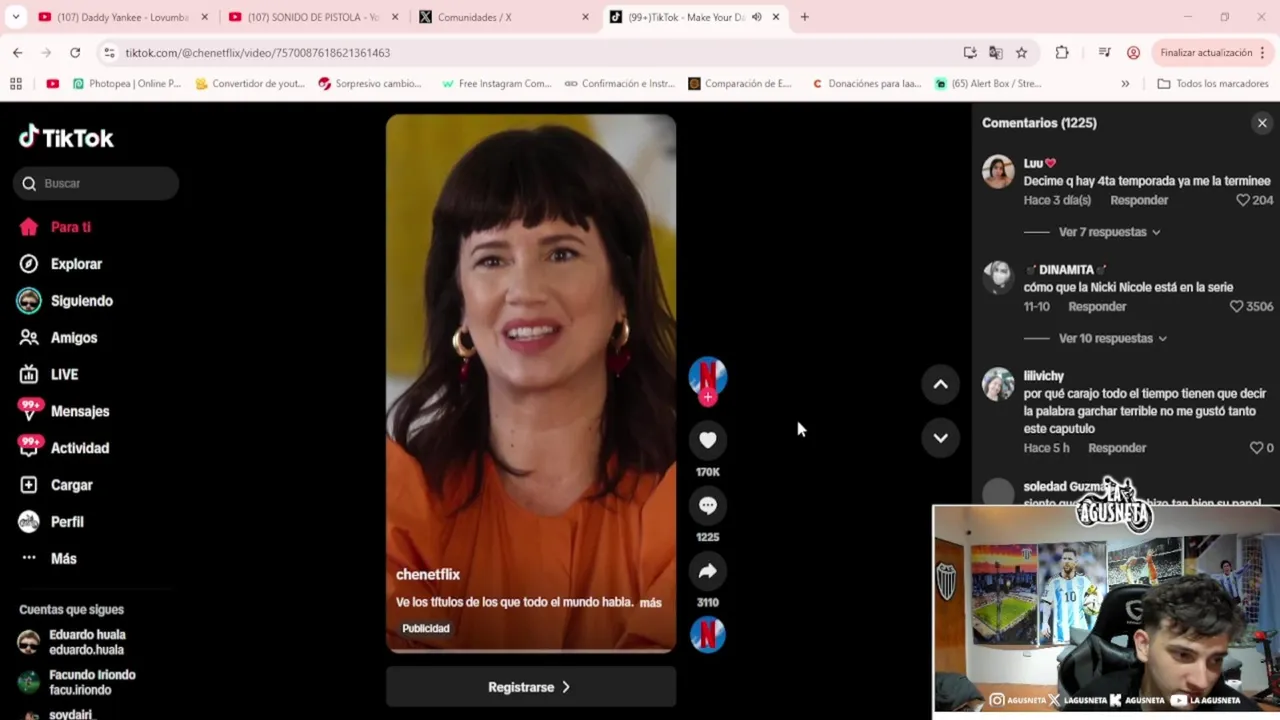Expand Ver 7 respuestas replies

pos(1109,232)
